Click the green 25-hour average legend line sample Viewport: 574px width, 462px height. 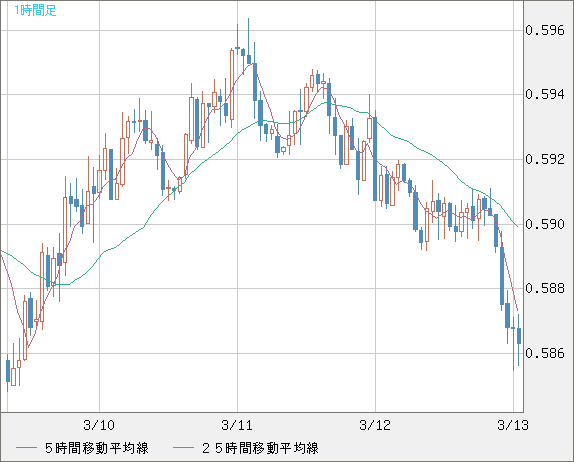pos(183,448)
